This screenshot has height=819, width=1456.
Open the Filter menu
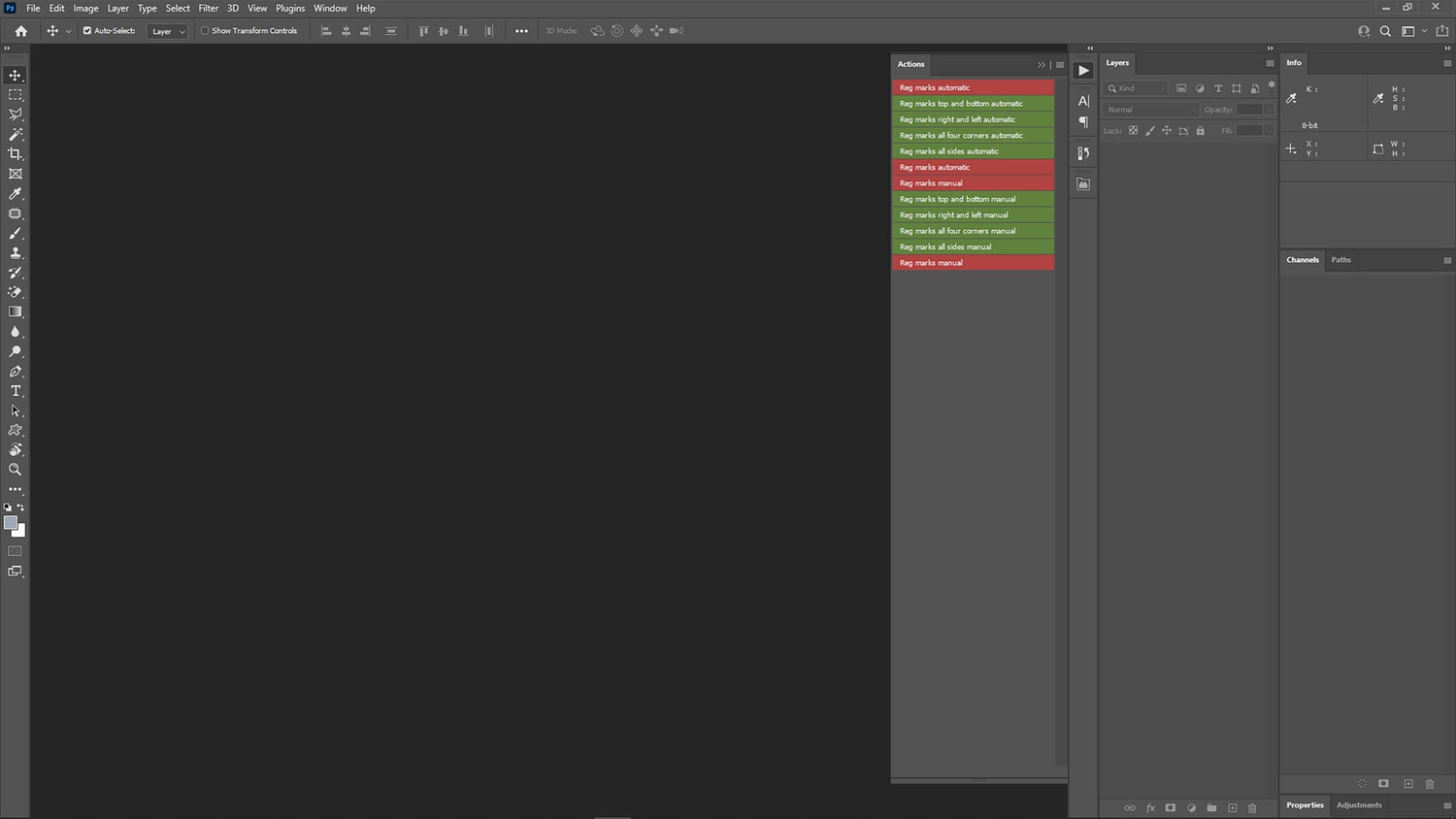click(208, 8)
